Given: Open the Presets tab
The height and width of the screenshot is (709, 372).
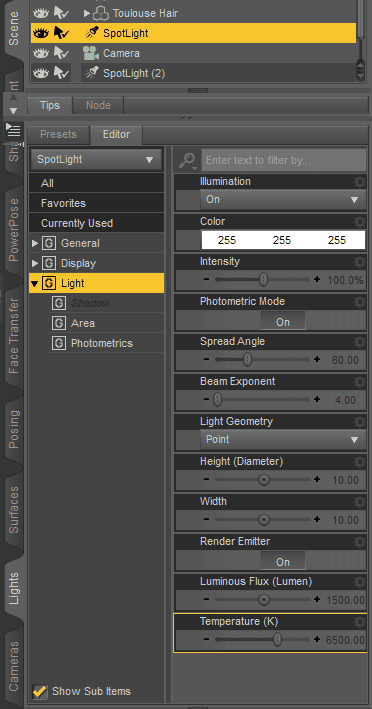Looking at the screenshot, I should [x=58, y=134].
